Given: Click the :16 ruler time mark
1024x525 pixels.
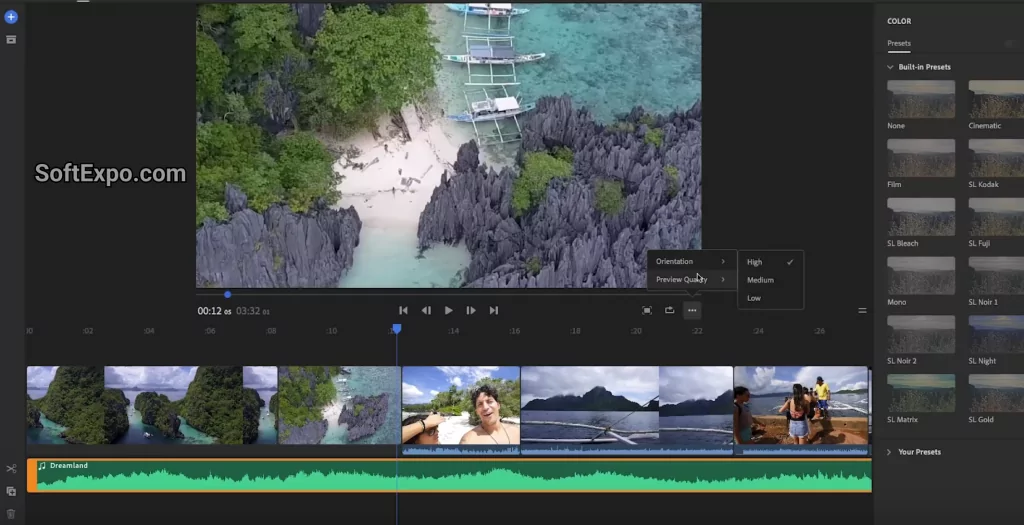Looking at the screenshot, I should click(x=515, y=331).
